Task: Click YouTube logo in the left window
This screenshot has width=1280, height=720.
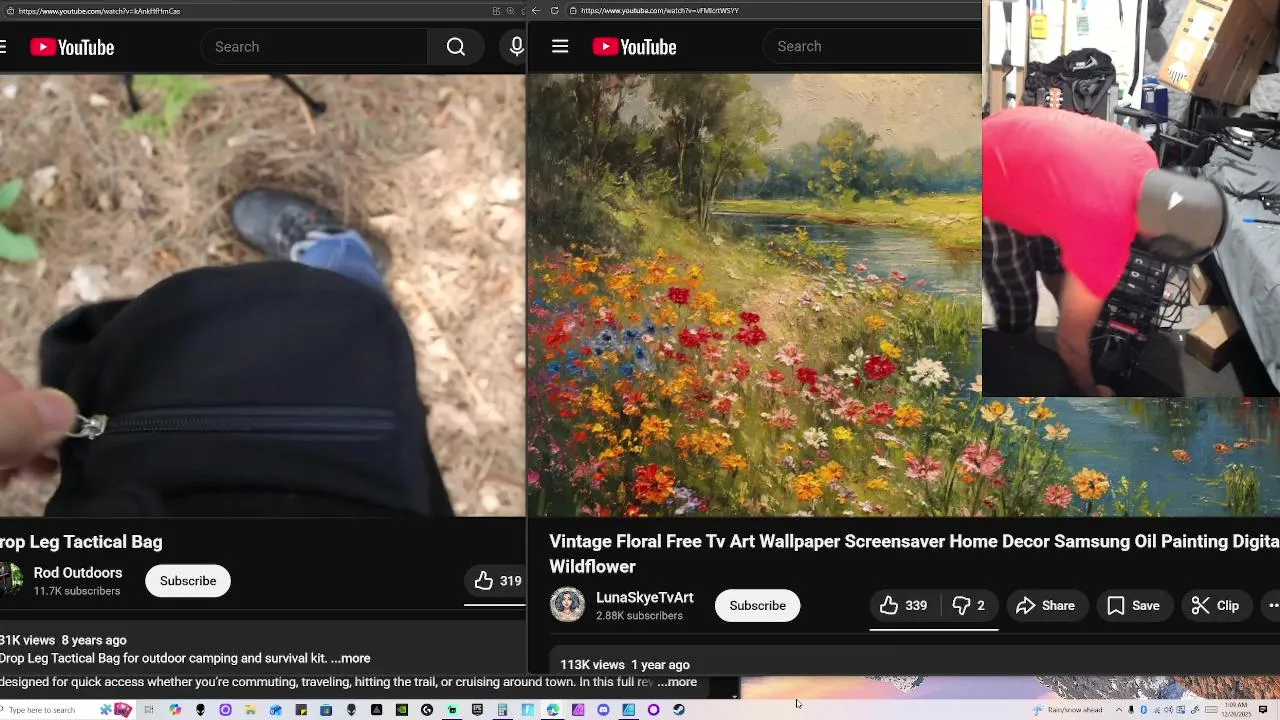Action: [72, 47]
